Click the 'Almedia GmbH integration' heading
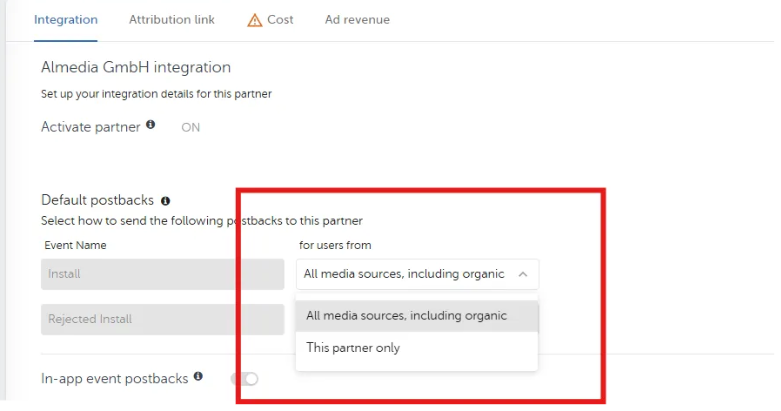The height and width of the screenshot is (411, 781). 135,67
